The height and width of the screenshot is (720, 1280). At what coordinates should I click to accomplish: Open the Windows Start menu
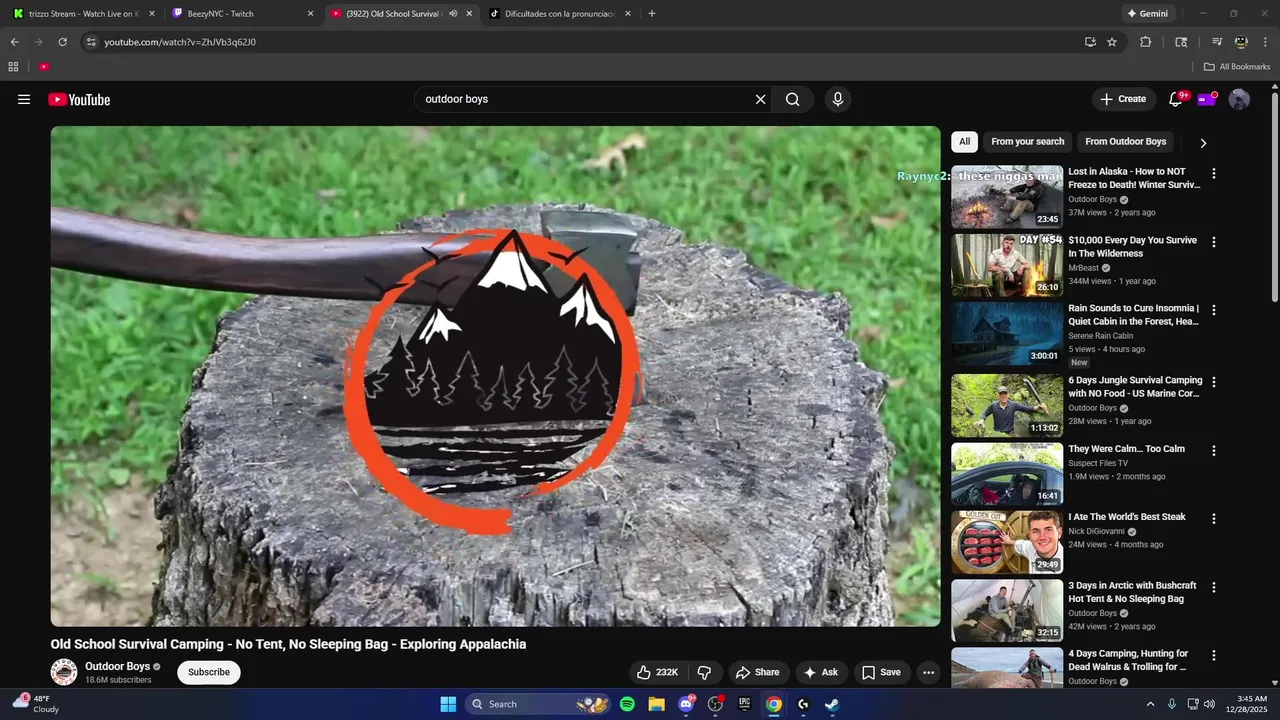pyautogui.click(x=448, y=704)
